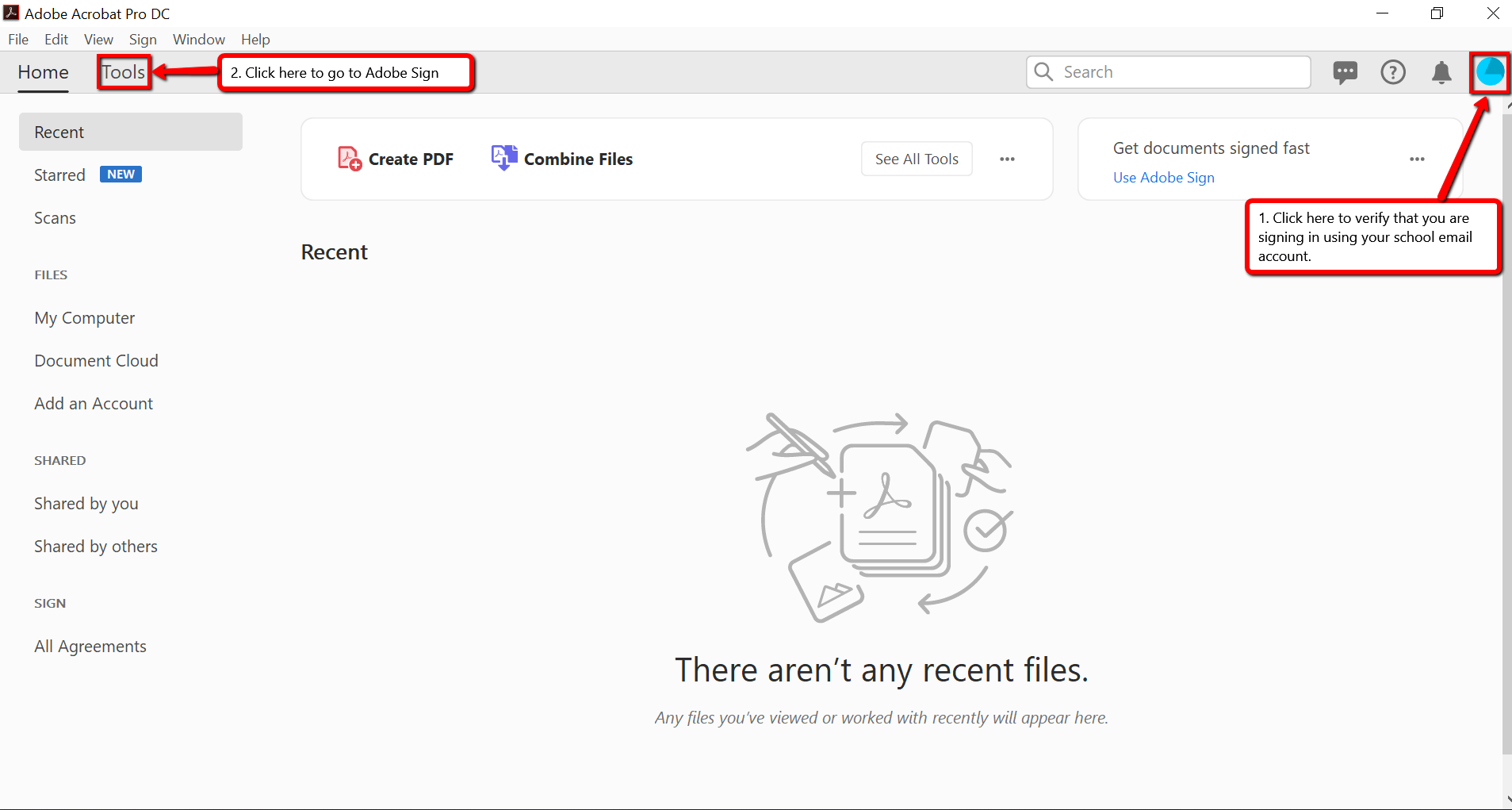Click the magnifier icon in Search
The height and width of the screenshot is (810, 1512).
(1044, 72)
